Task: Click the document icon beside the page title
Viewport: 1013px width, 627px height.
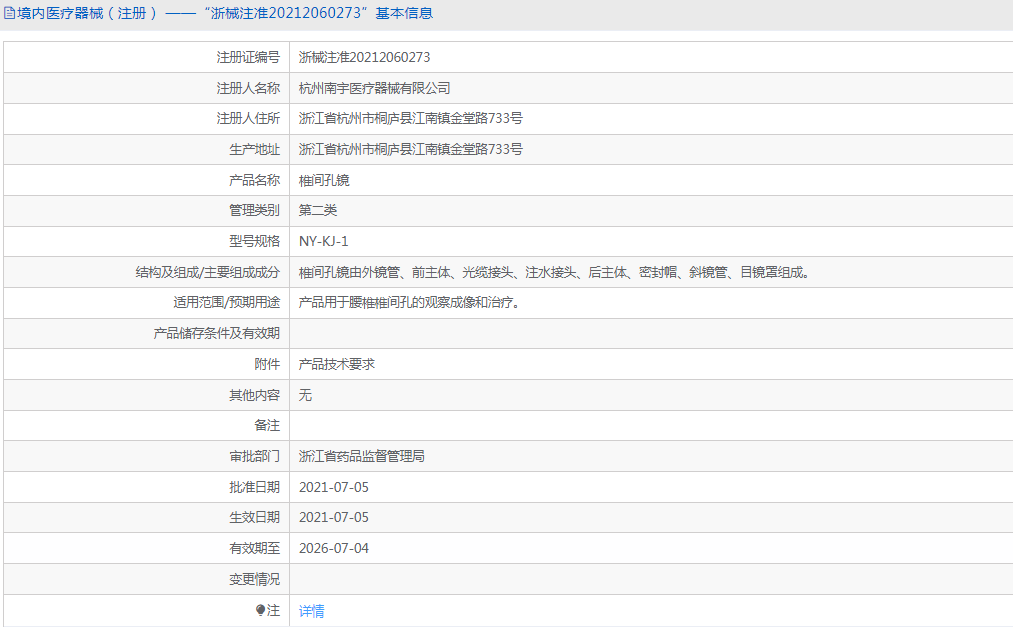Action: point(9,13)
